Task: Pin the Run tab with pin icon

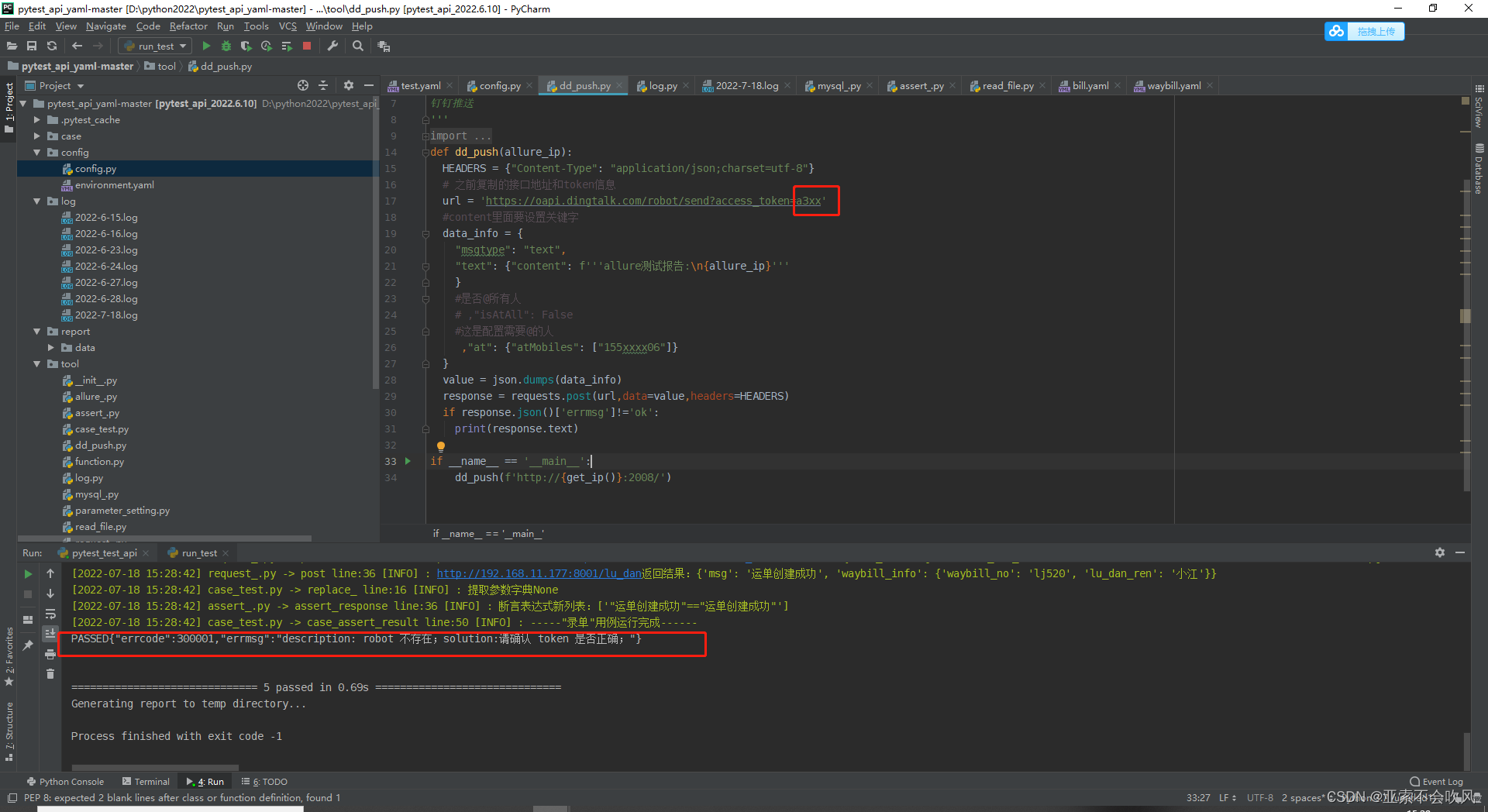Action: [28, 645]
